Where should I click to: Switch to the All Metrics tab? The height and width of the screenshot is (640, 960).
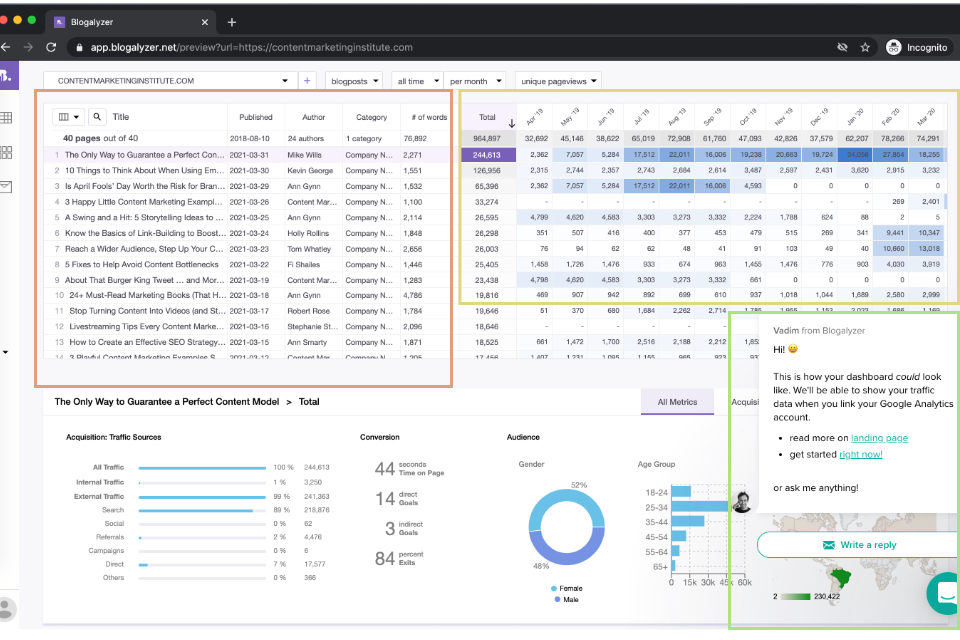click(x=677, y=402)
